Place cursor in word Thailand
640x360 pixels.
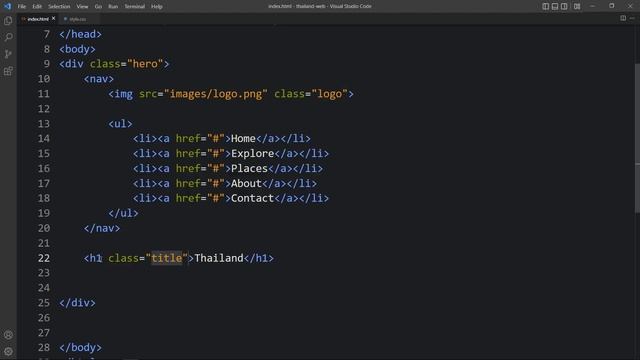click(x=219, y=258)
